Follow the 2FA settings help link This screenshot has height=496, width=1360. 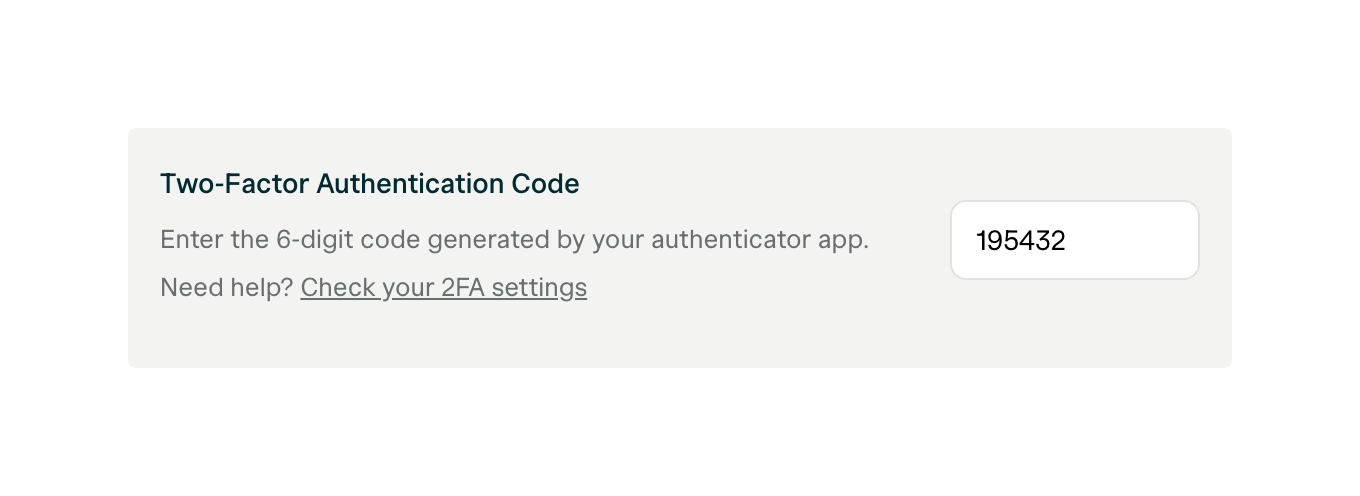pyautogui.click(x=443, y=288)
